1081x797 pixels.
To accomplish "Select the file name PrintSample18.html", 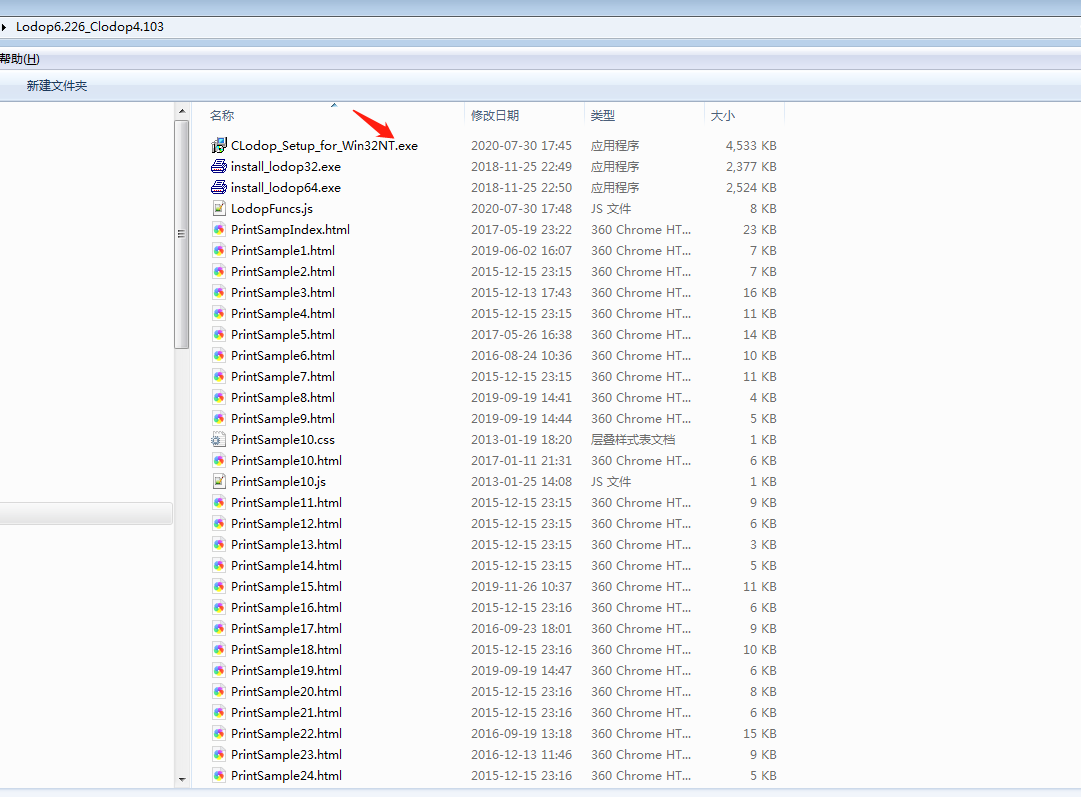I will (286, 650).
